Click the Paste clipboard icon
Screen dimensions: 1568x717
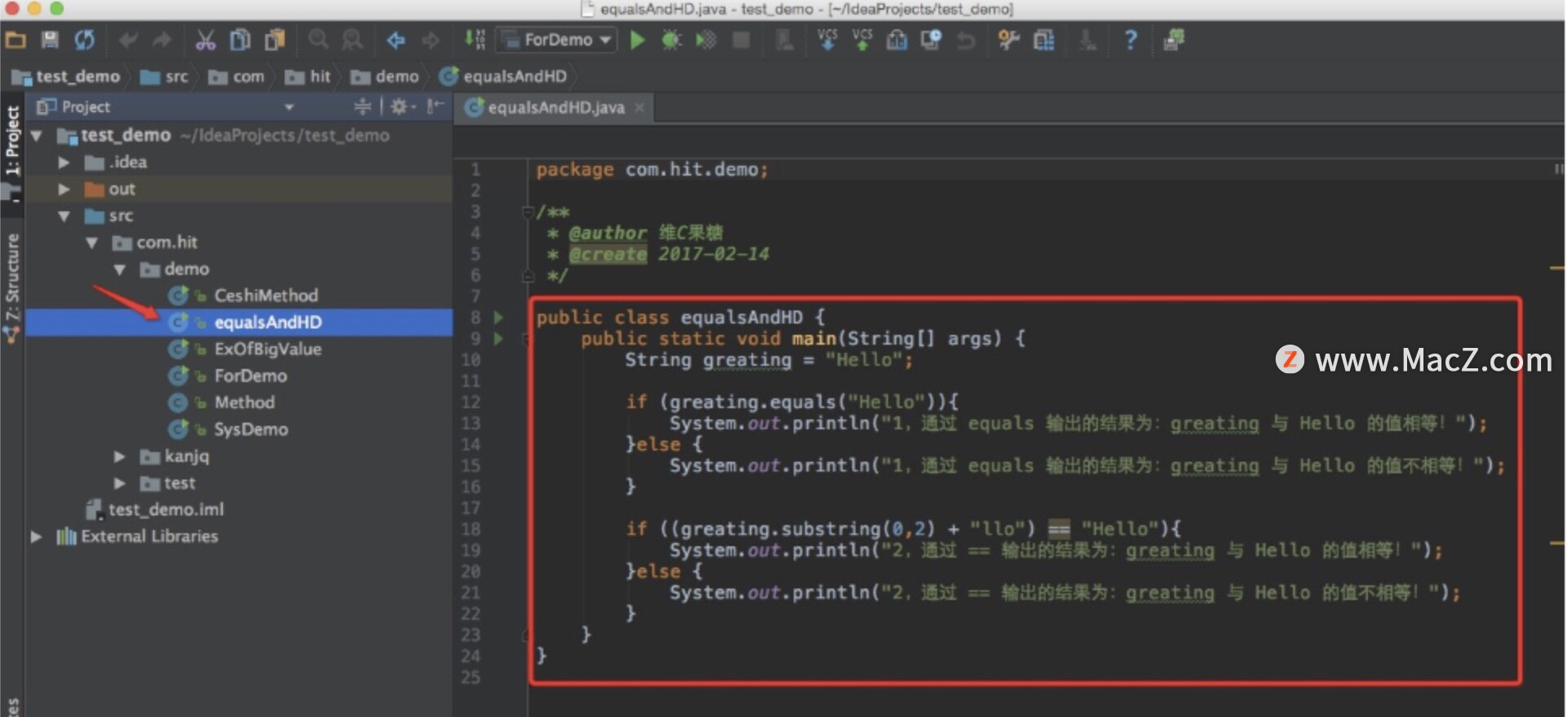(275, 40)
